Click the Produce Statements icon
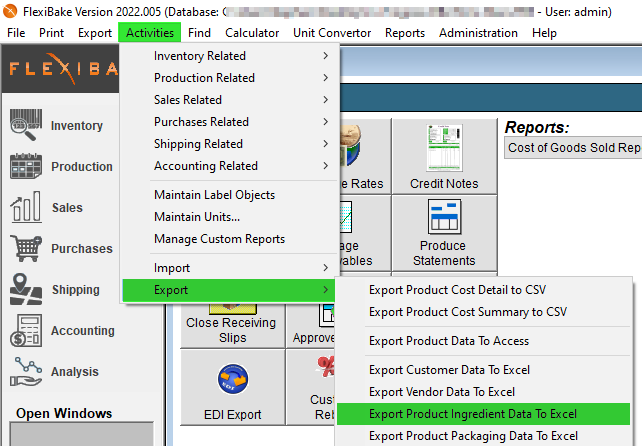The image size is (642, 446). click(444, 217)
